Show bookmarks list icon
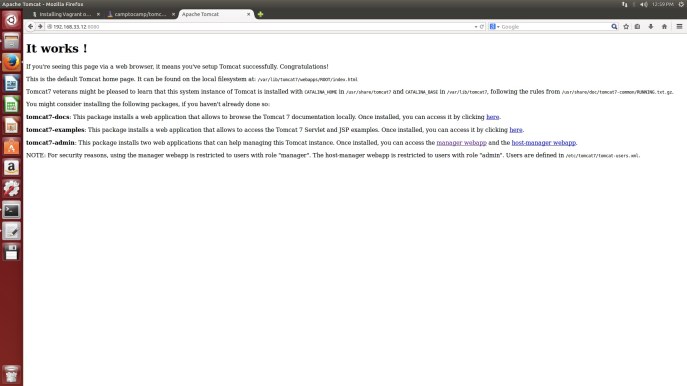 pyautogui.click(x=637, y=27)
